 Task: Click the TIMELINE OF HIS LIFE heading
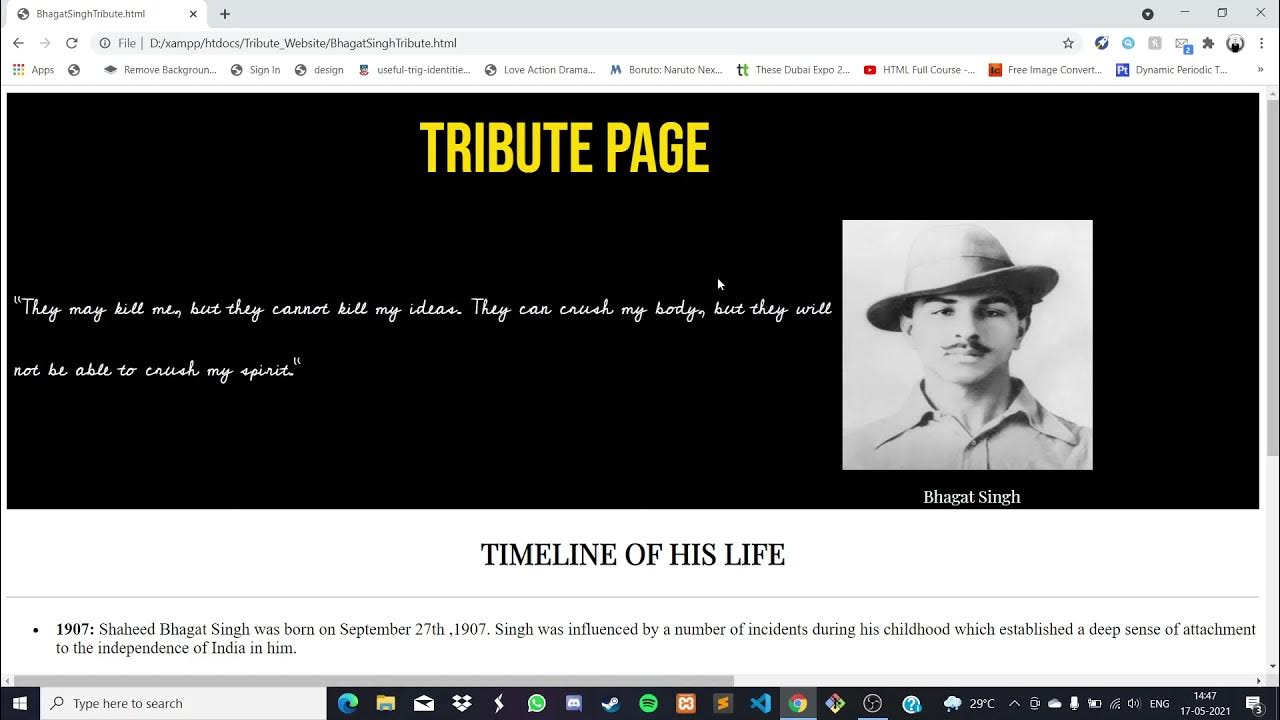click(x=633, y=555)
